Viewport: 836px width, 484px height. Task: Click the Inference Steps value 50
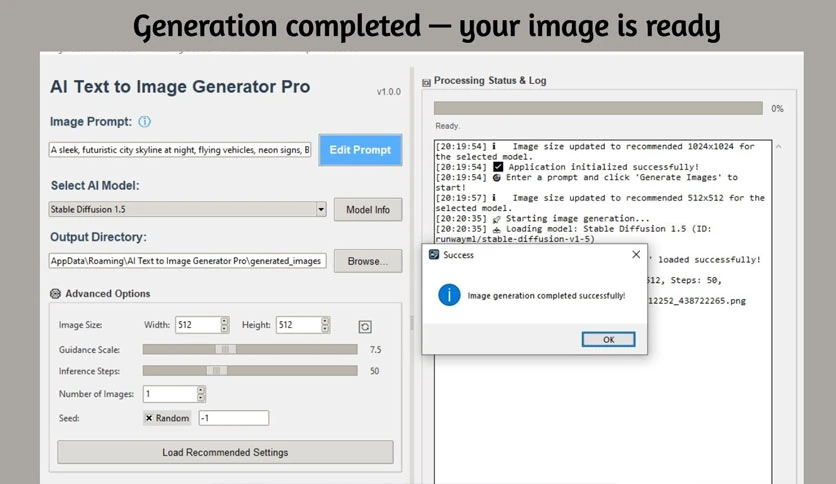(375, 371)
